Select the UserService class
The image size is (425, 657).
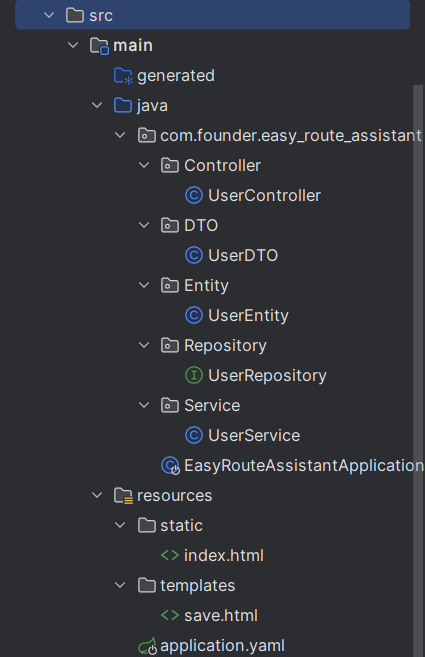[x=254, y=435]
